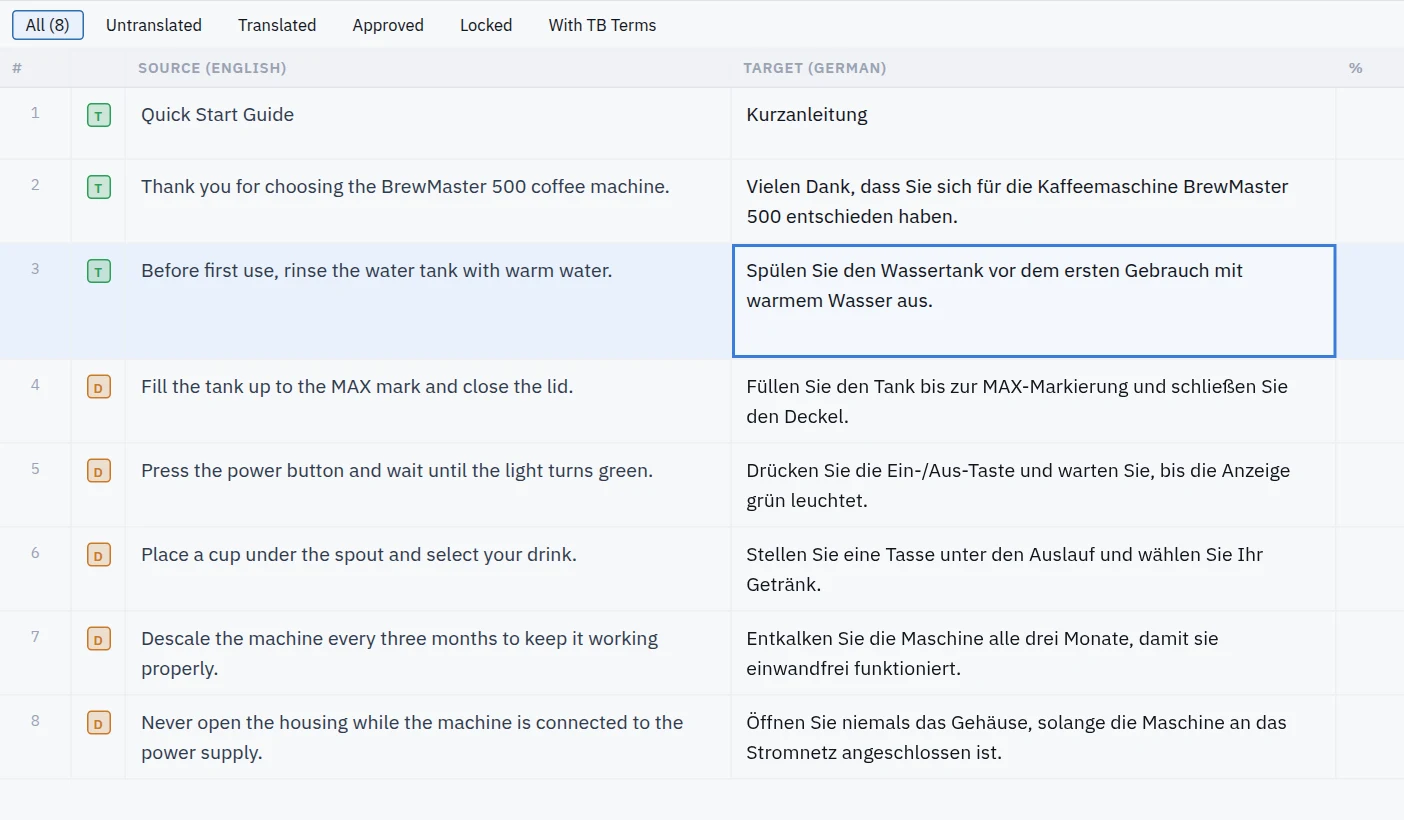1404x820 pixels.
Task: Filter by Approved segments
Action: (388, 25)
